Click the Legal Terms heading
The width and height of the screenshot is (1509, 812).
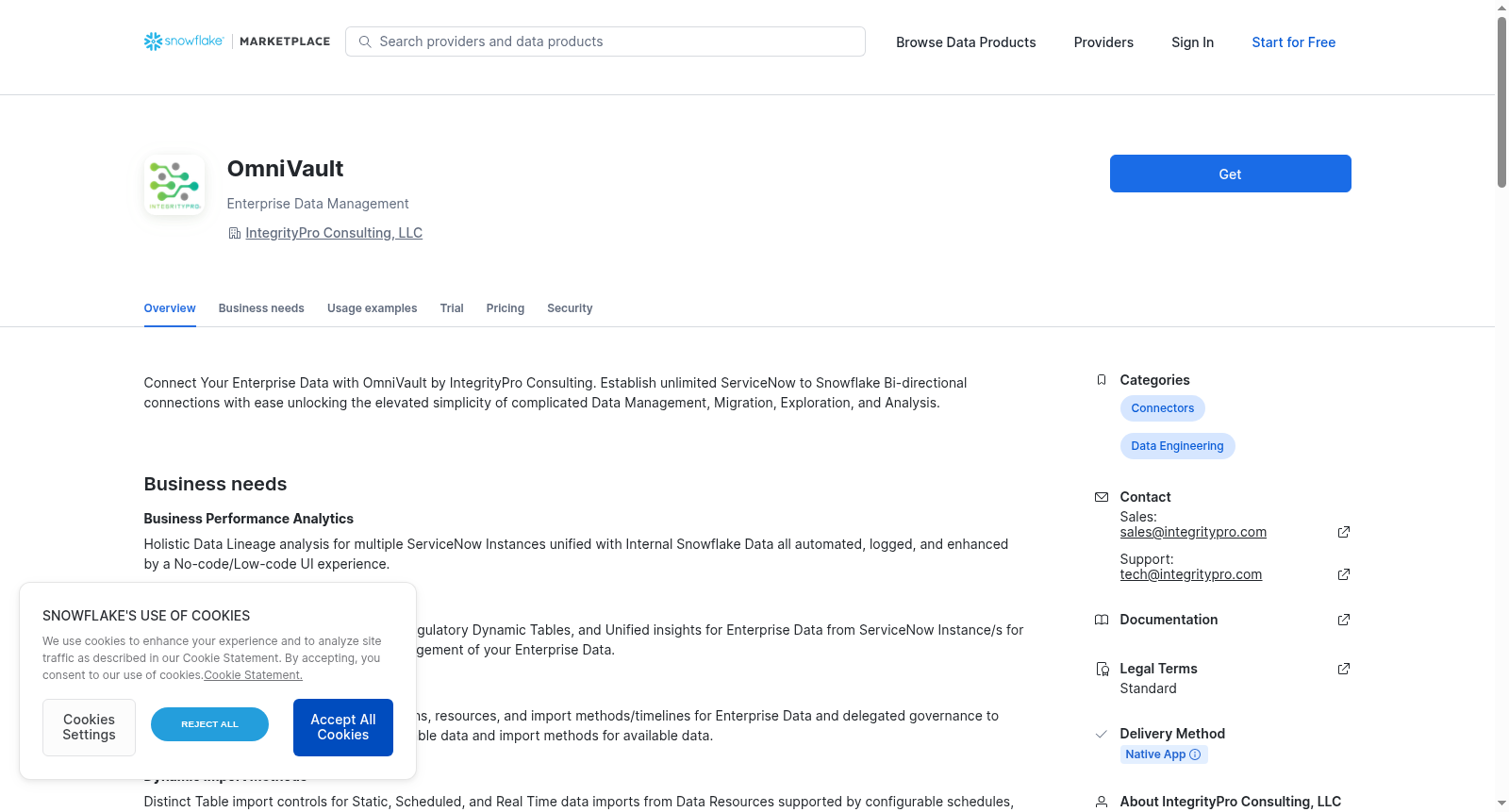coord(1158,669)
